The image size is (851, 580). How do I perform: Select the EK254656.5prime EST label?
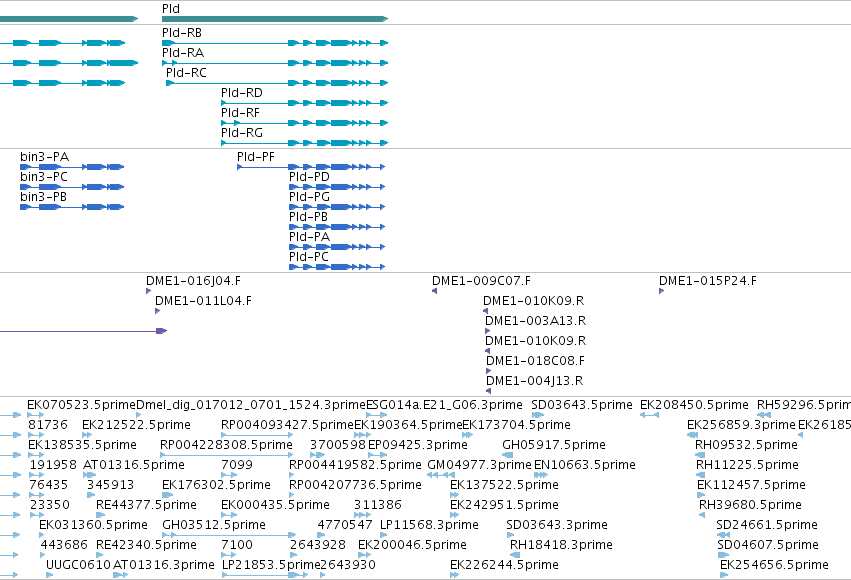(x=774, y=566)
